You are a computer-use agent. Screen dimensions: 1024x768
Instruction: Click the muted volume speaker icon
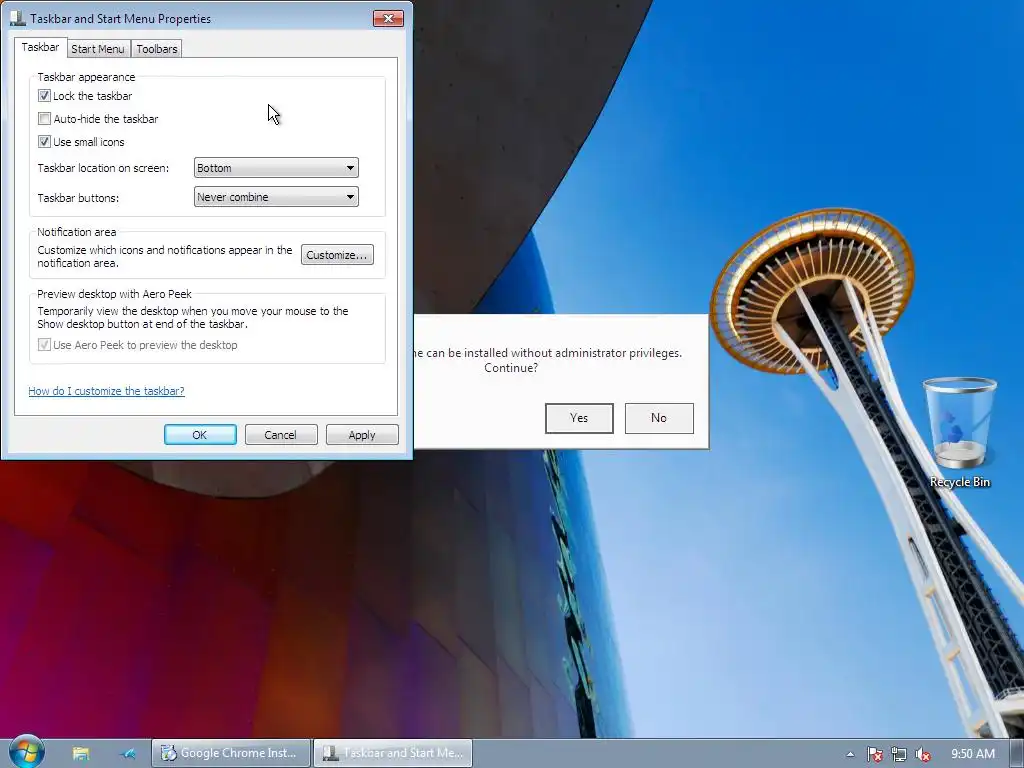pyautogui.click(x=923, y=754)
